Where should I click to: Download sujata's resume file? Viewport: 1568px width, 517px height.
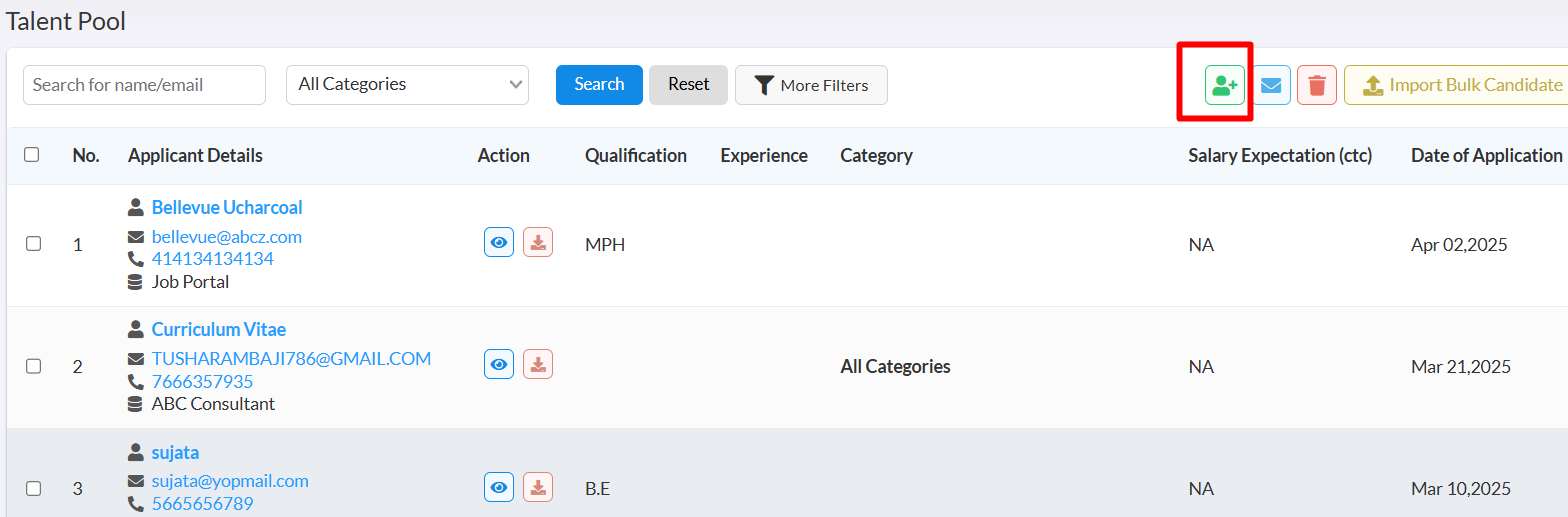[x=538, y=487]
